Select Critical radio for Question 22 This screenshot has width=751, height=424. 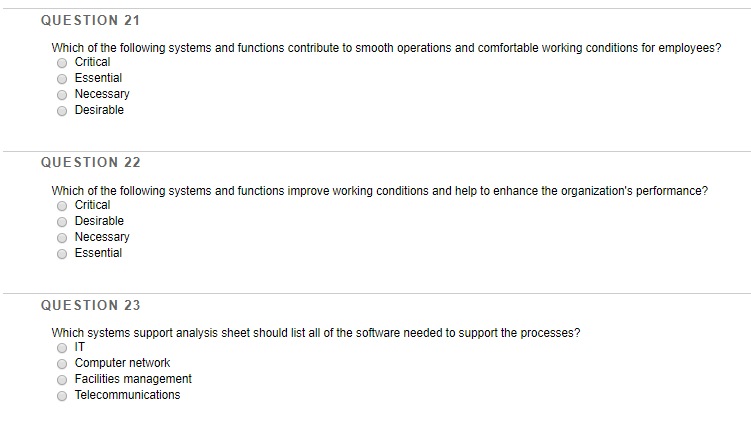[x=62, y=206]
